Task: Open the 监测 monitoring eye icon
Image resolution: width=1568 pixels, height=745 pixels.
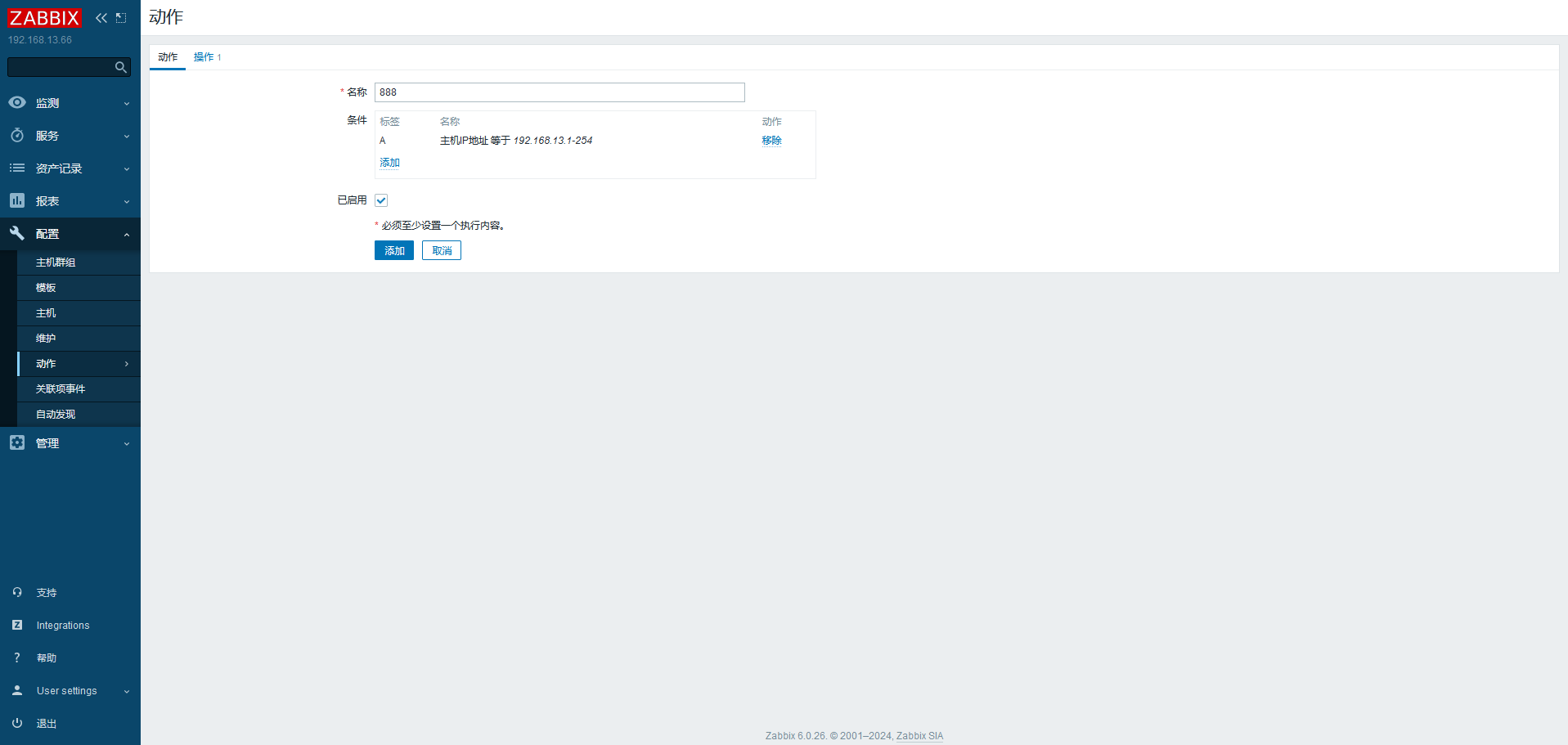Action: click(17, 103)
